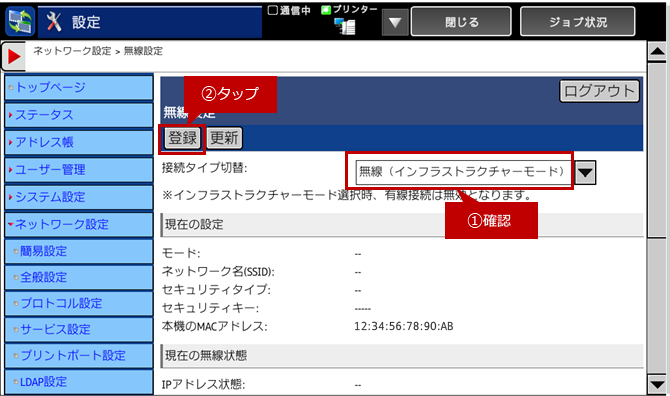The image size is (670, 396).
Task: Expand the システム設定 menu
Action: (x=79, y=197)
